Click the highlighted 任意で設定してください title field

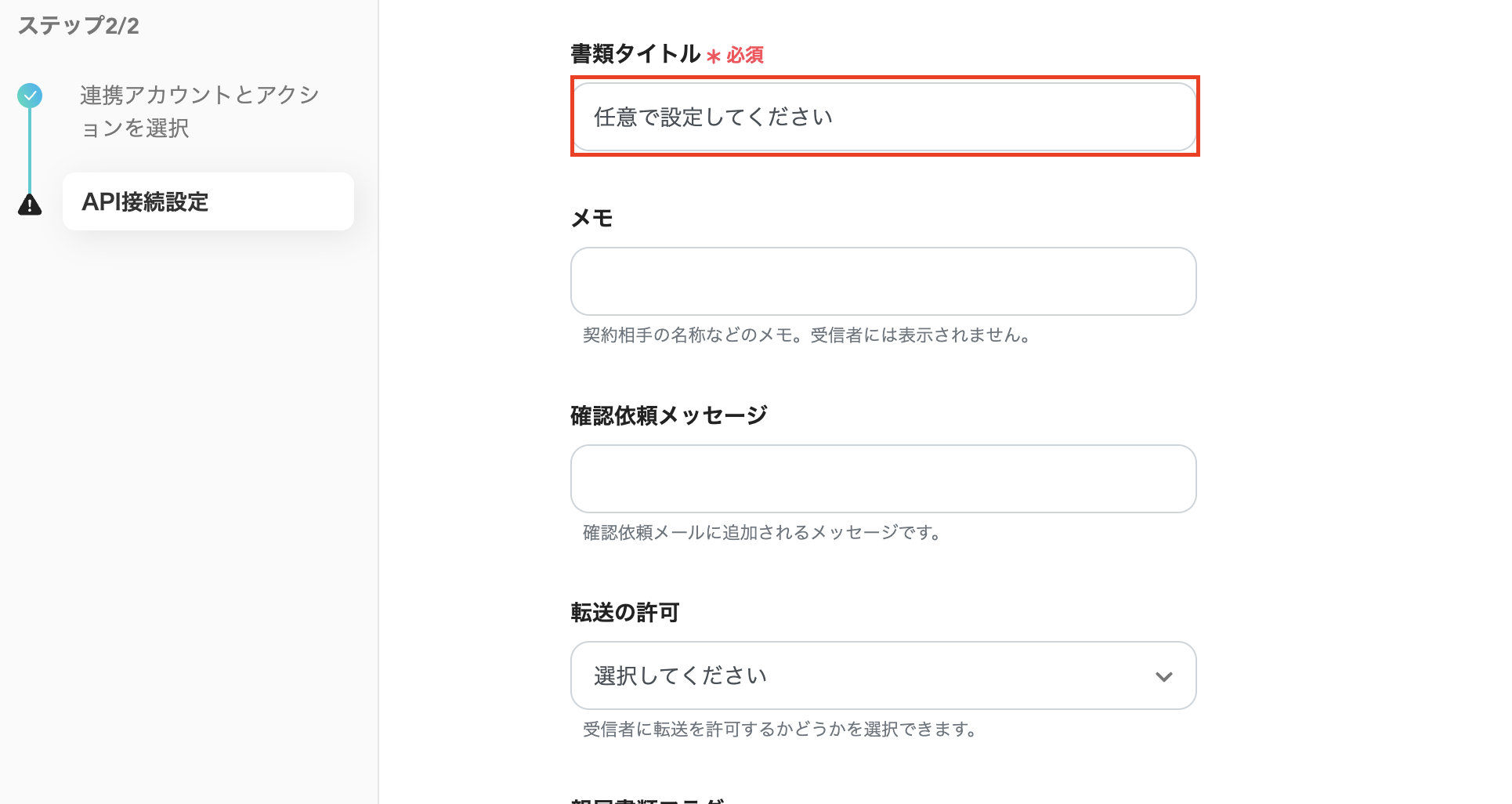click(884, 116)
